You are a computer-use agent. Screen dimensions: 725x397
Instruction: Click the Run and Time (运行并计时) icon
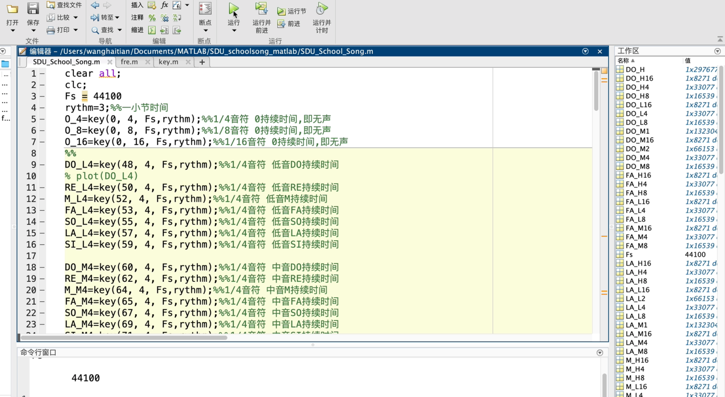pos(322,9)
